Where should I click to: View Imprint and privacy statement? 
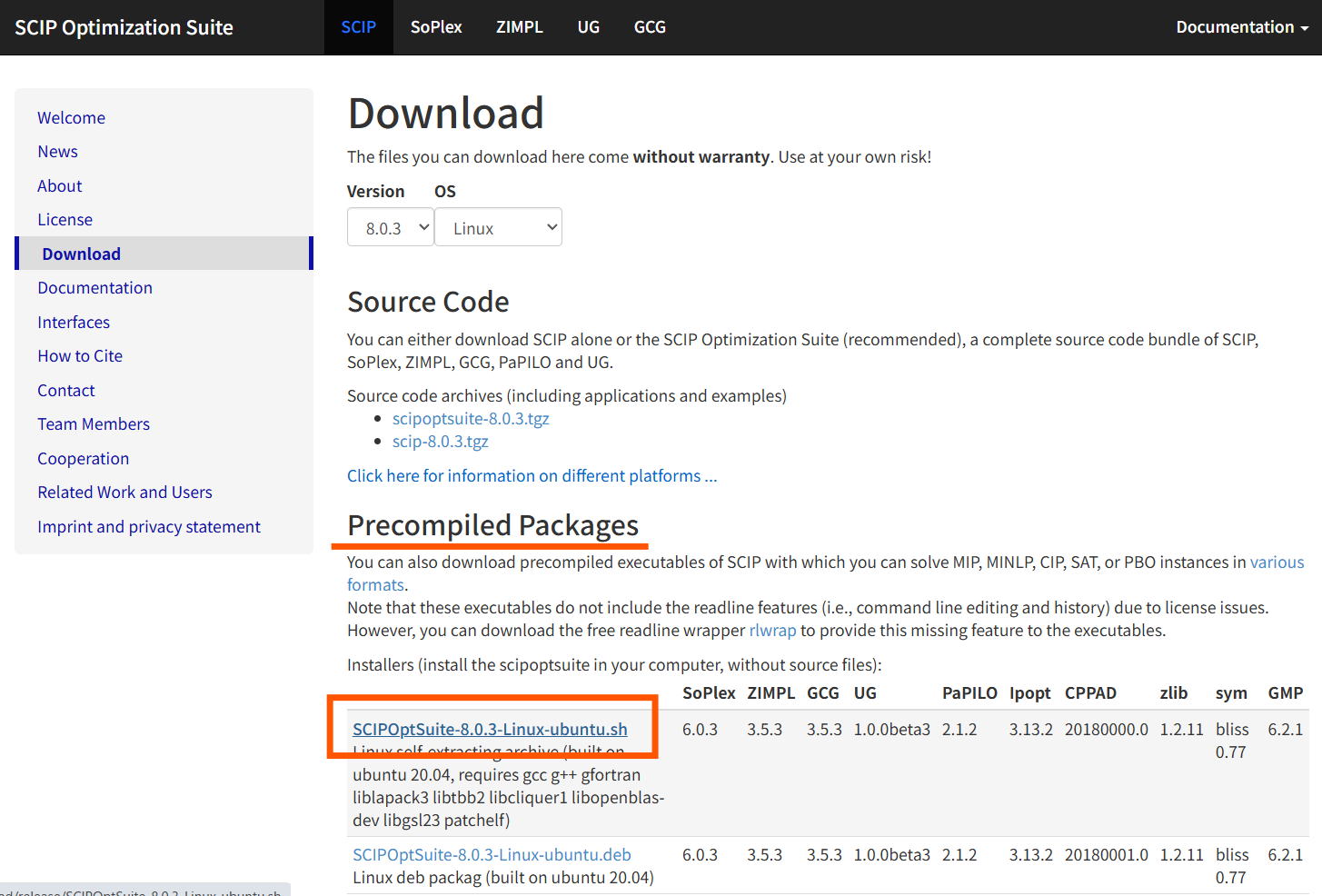(149, 527)
